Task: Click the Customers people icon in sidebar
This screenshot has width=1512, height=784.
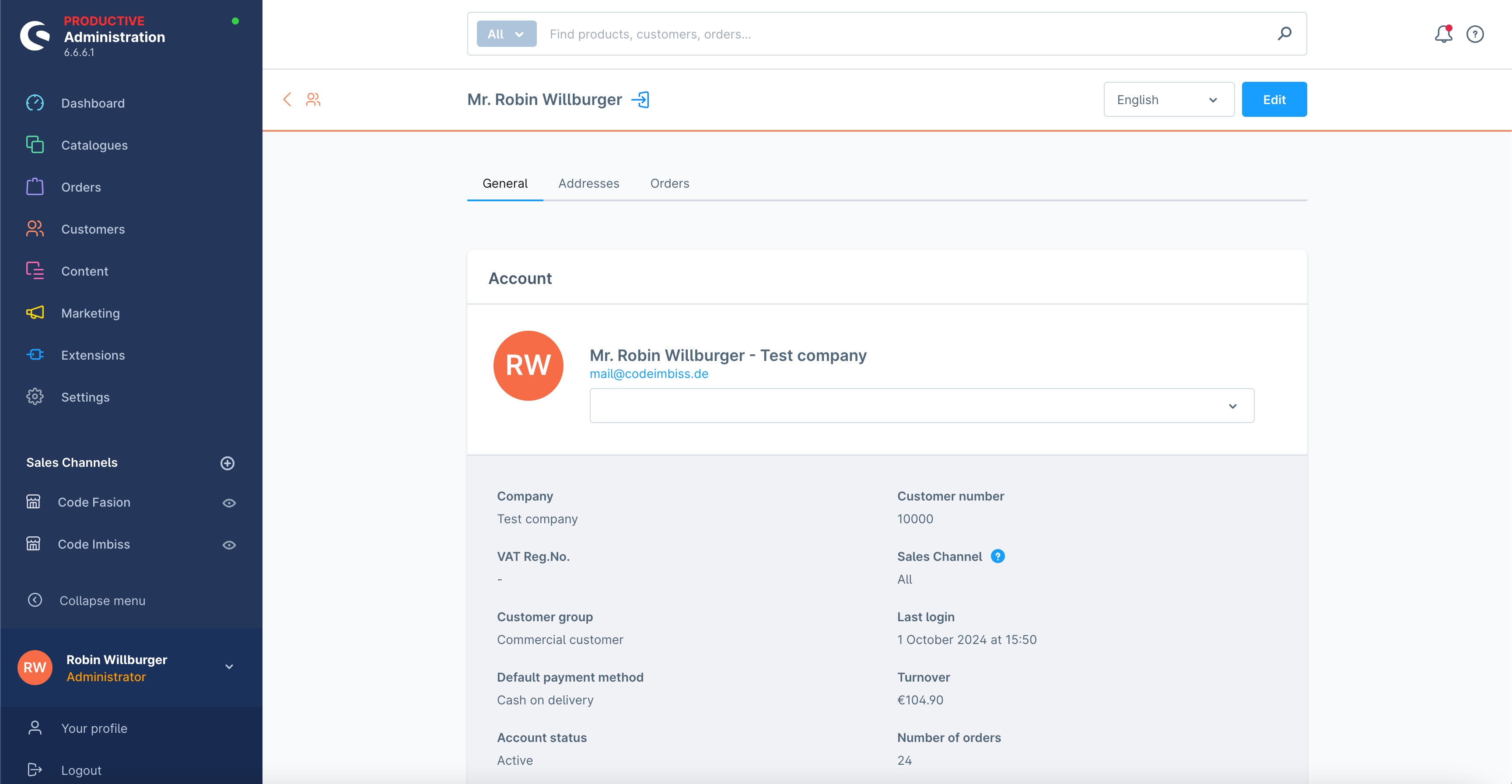Action: [x=35, y=228]
